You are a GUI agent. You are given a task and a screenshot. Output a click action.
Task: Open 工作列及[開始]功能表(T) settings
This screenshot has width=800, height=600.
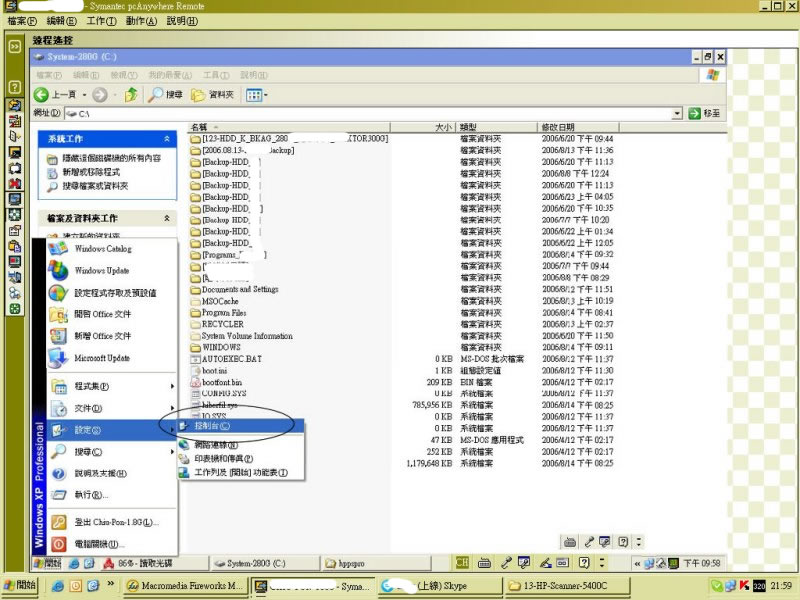[x=241, y=472]
